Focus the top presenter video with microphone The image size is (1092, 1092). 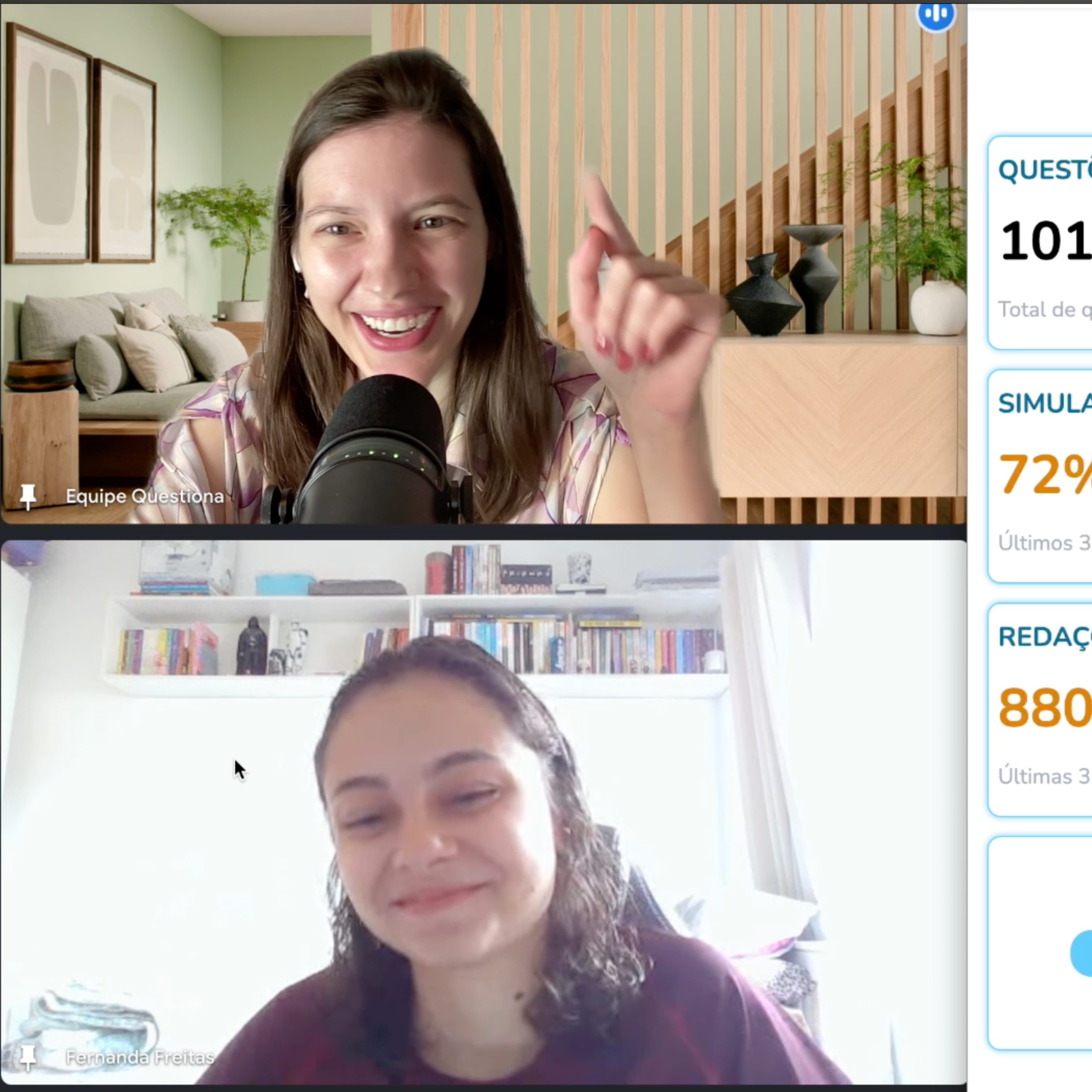[x=483, y=264]
